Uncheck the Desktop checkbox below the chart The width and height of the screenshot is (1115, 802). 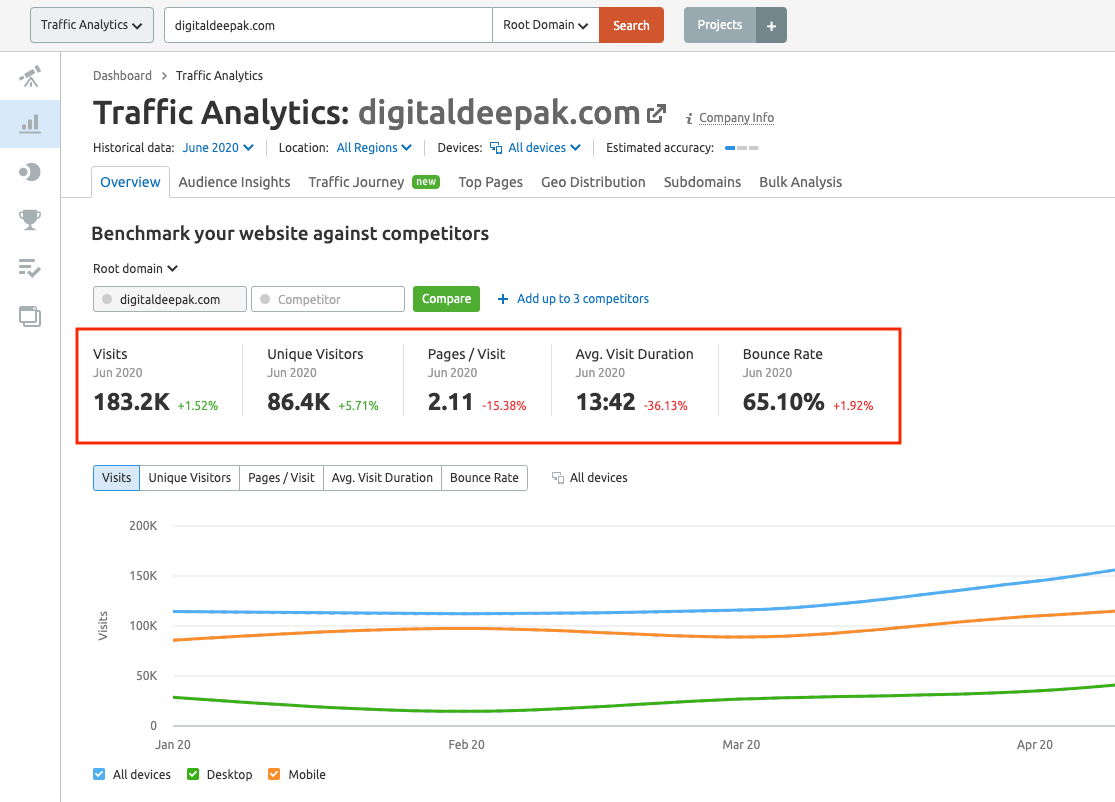[x=192, y=774]
